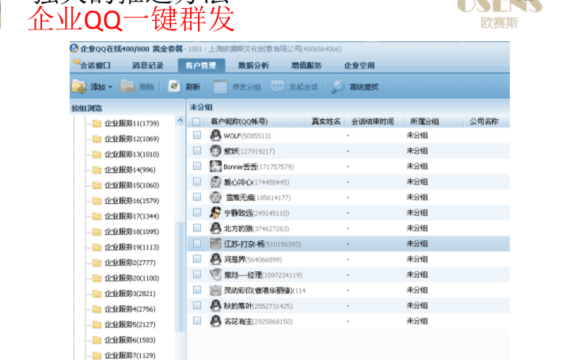
Task: Select group 企业服务4(2756) in tree
Action: tap(130, 309)
